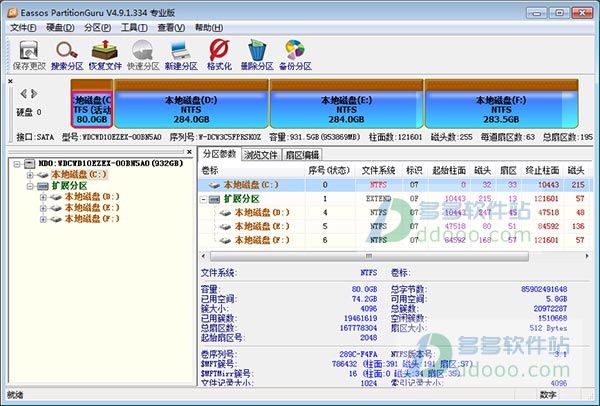The width and height of the screenshot is (600, 406).
Task: Open the 帮助(H) menu
Action: [209, 28]
